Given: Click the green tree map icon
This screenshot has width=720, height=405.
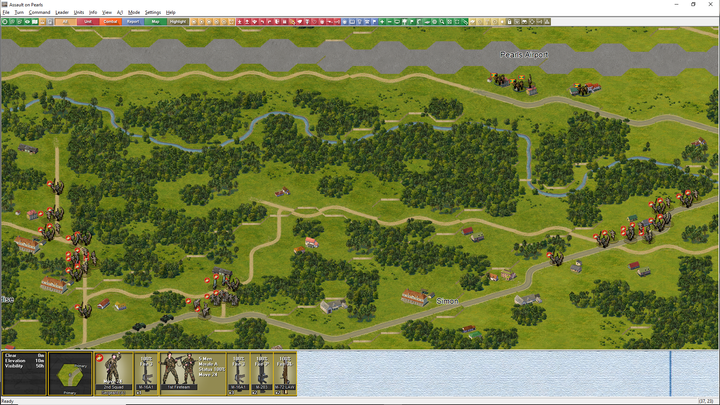Looking at the screenshot, I should (405, 22).
